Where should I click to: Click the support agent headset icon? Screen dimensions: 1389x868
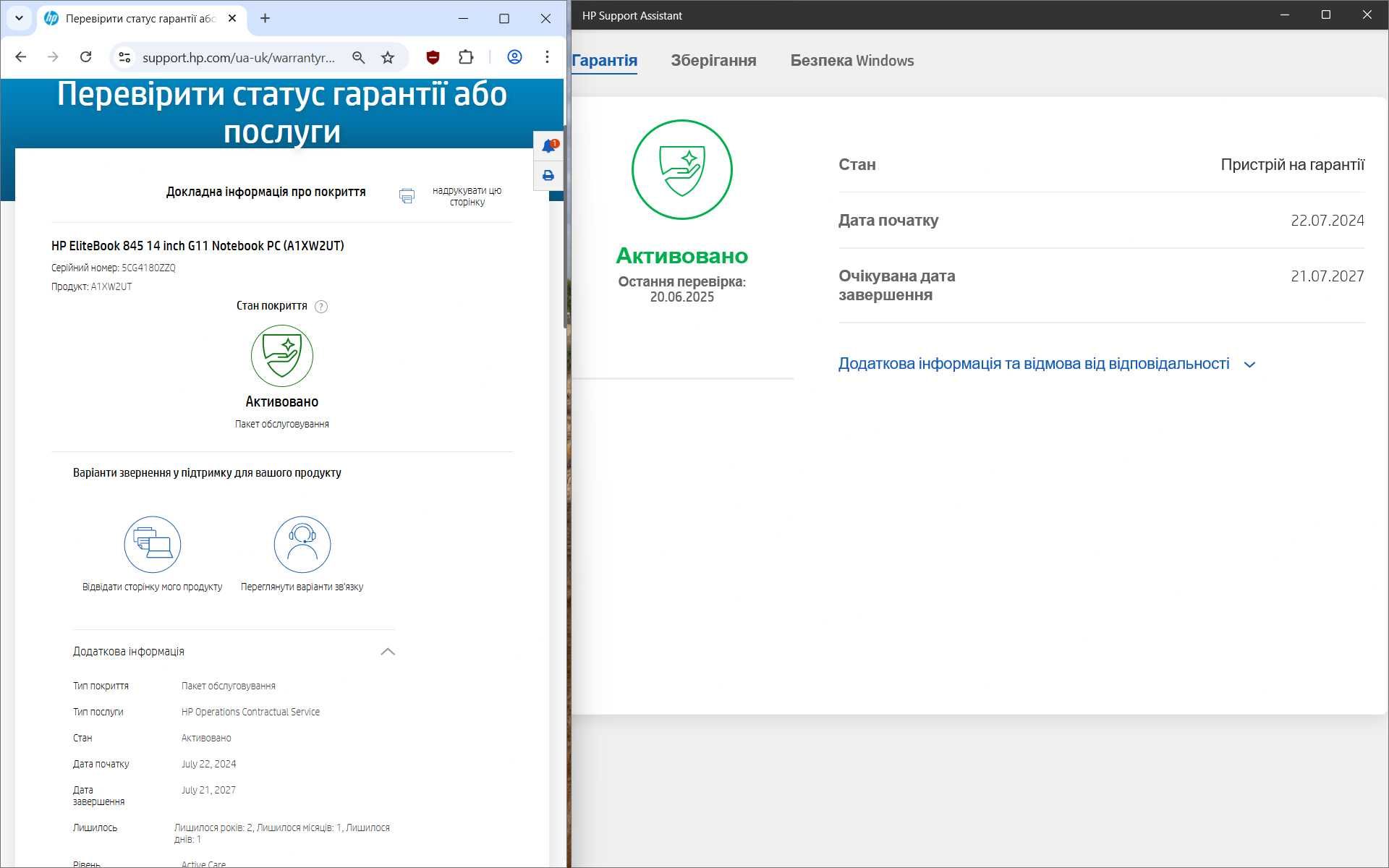[302, 545]
